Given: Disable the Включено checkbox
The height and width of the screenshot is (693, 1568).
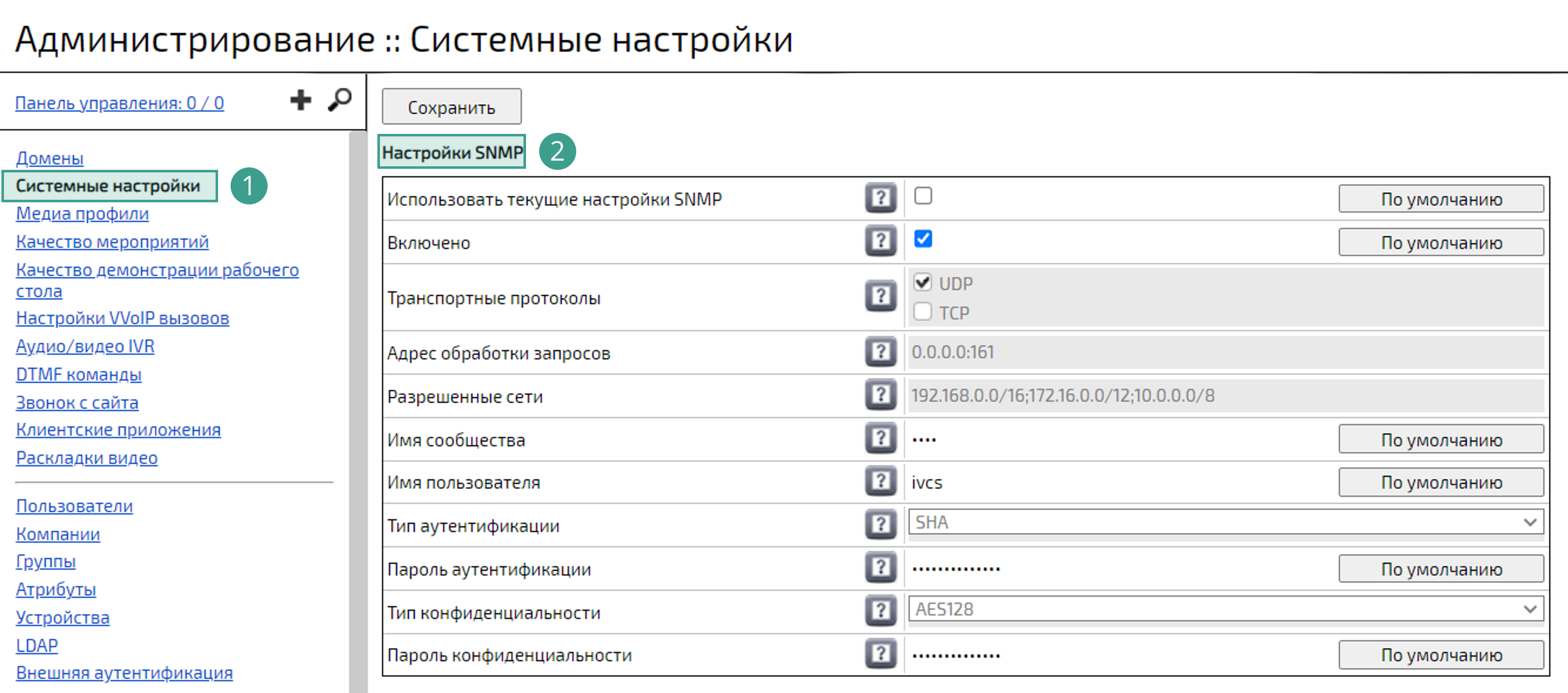Looking at the screenshot, I should [923, 239].
